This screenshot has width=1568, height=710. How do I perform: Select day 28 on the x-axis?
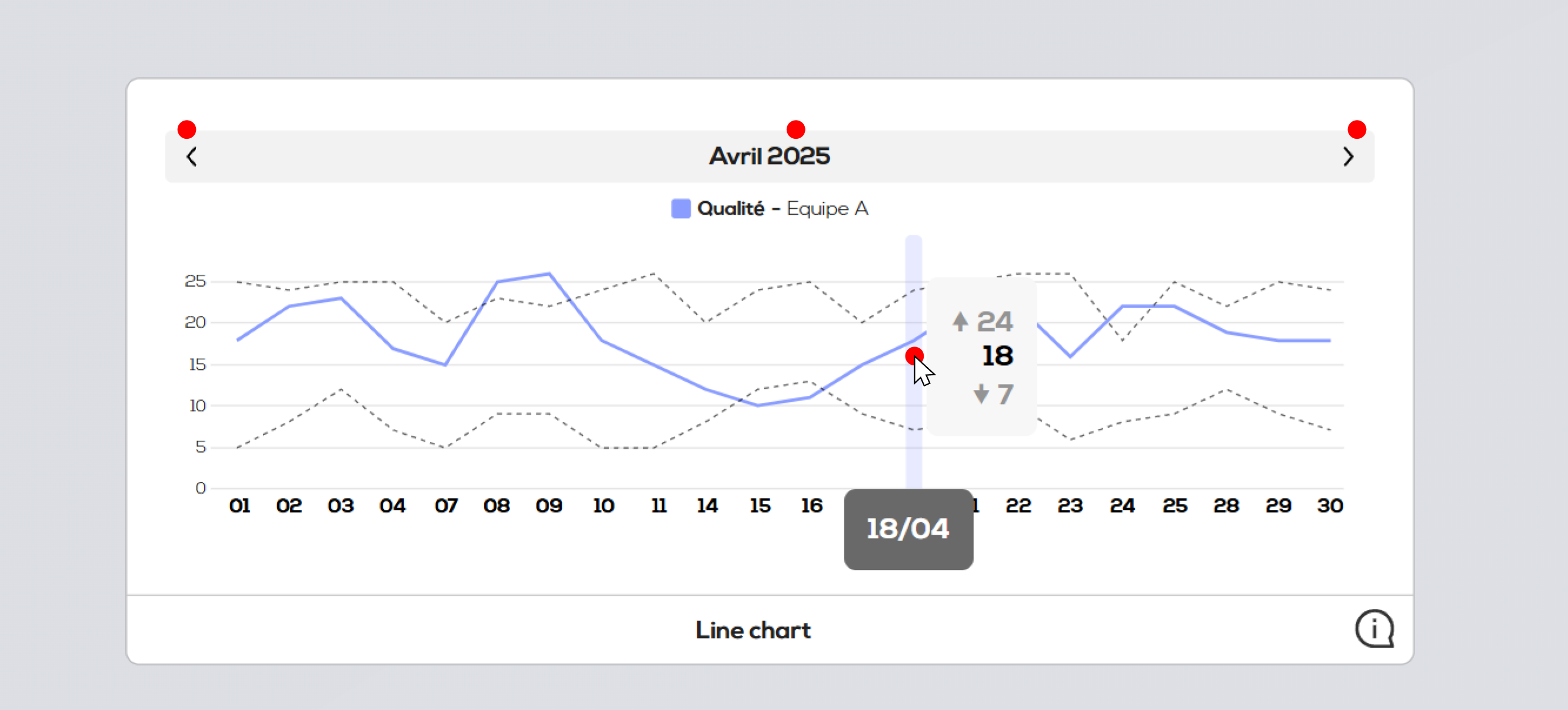pos(1226,505)
